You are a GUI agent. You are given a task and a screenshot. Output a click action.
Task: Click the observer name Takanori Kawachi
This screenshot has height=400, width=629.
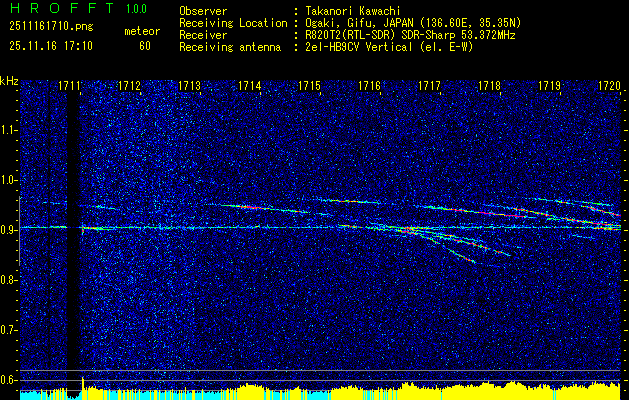351,11
